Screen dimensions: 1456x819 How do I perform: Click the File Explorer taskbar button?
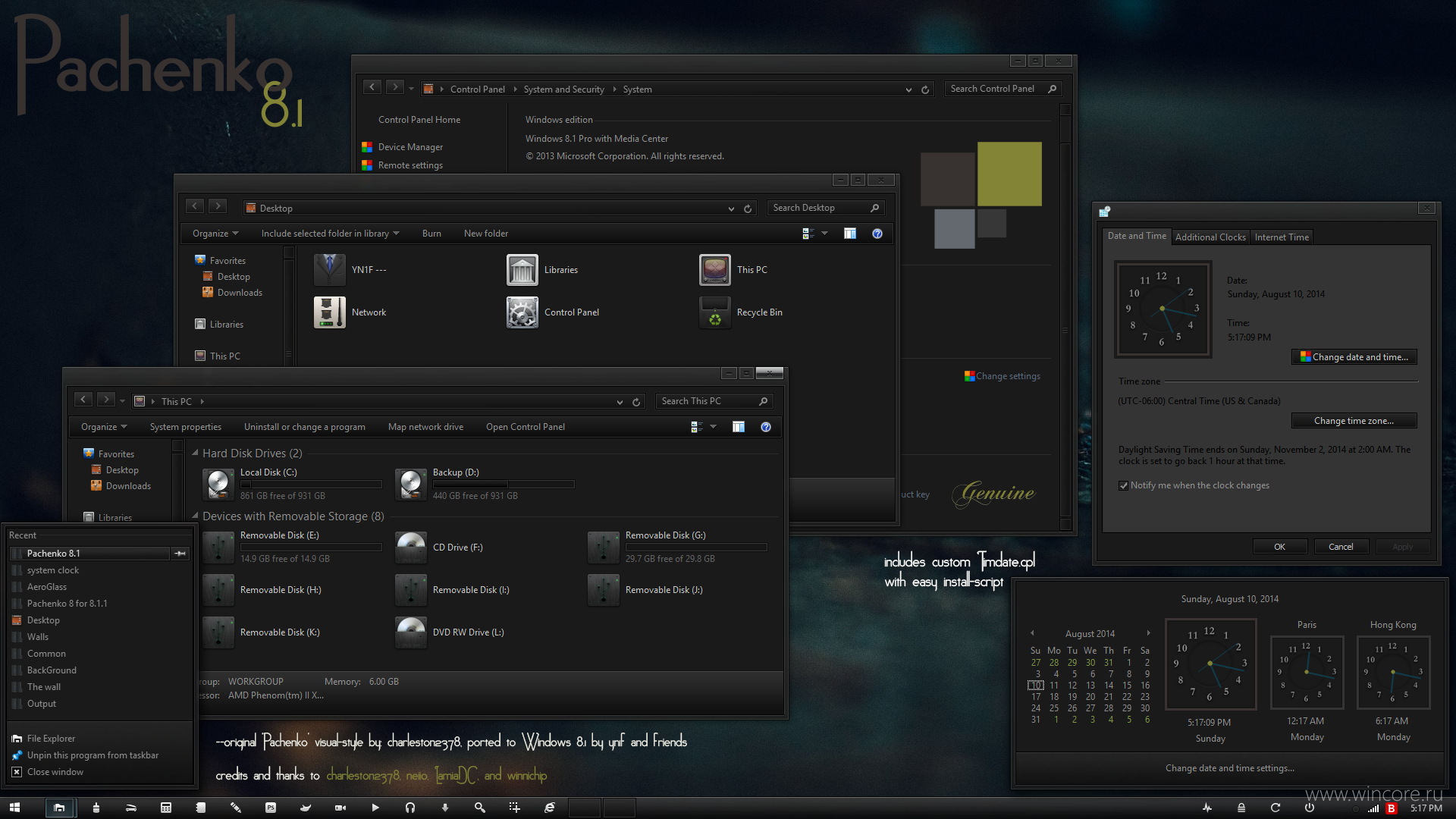(x=59, y=808)
